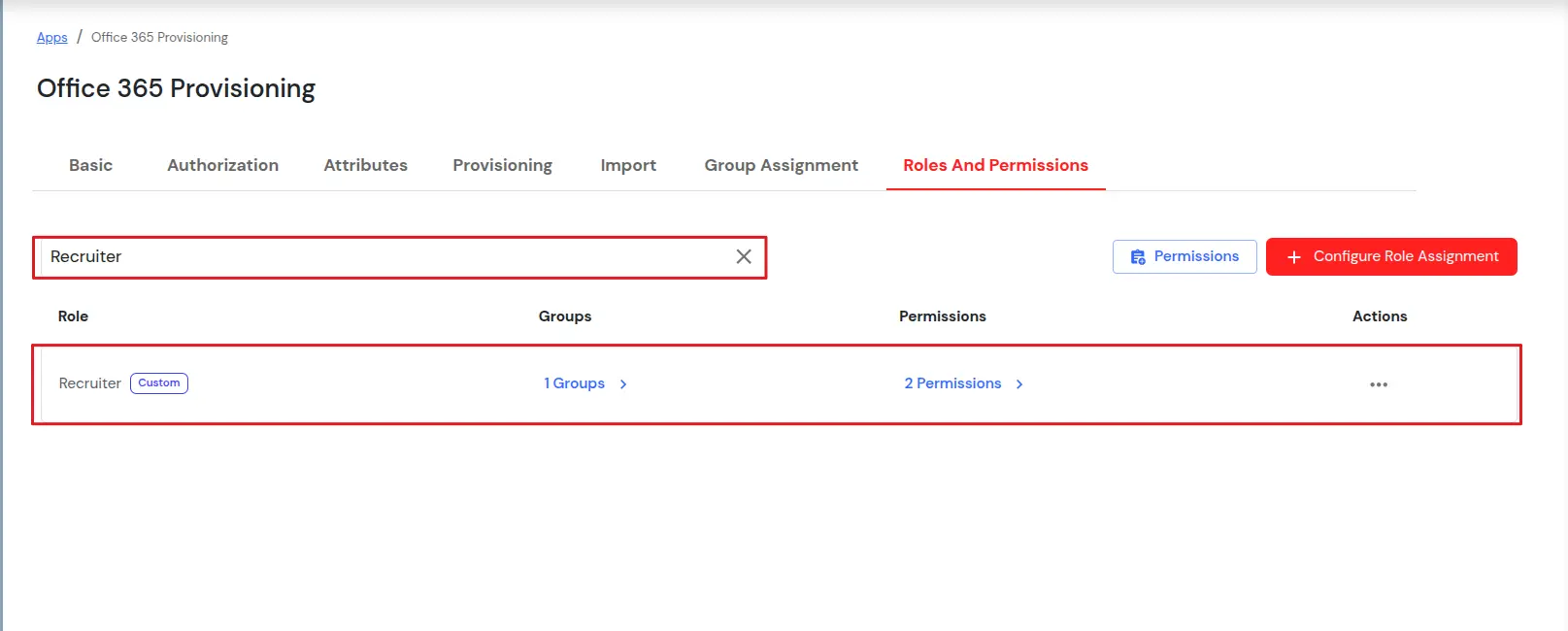Click the Office 365 Provisioning page title
Image resolution: width=1568 pixels, height=631 pixels.
(176, 88)
